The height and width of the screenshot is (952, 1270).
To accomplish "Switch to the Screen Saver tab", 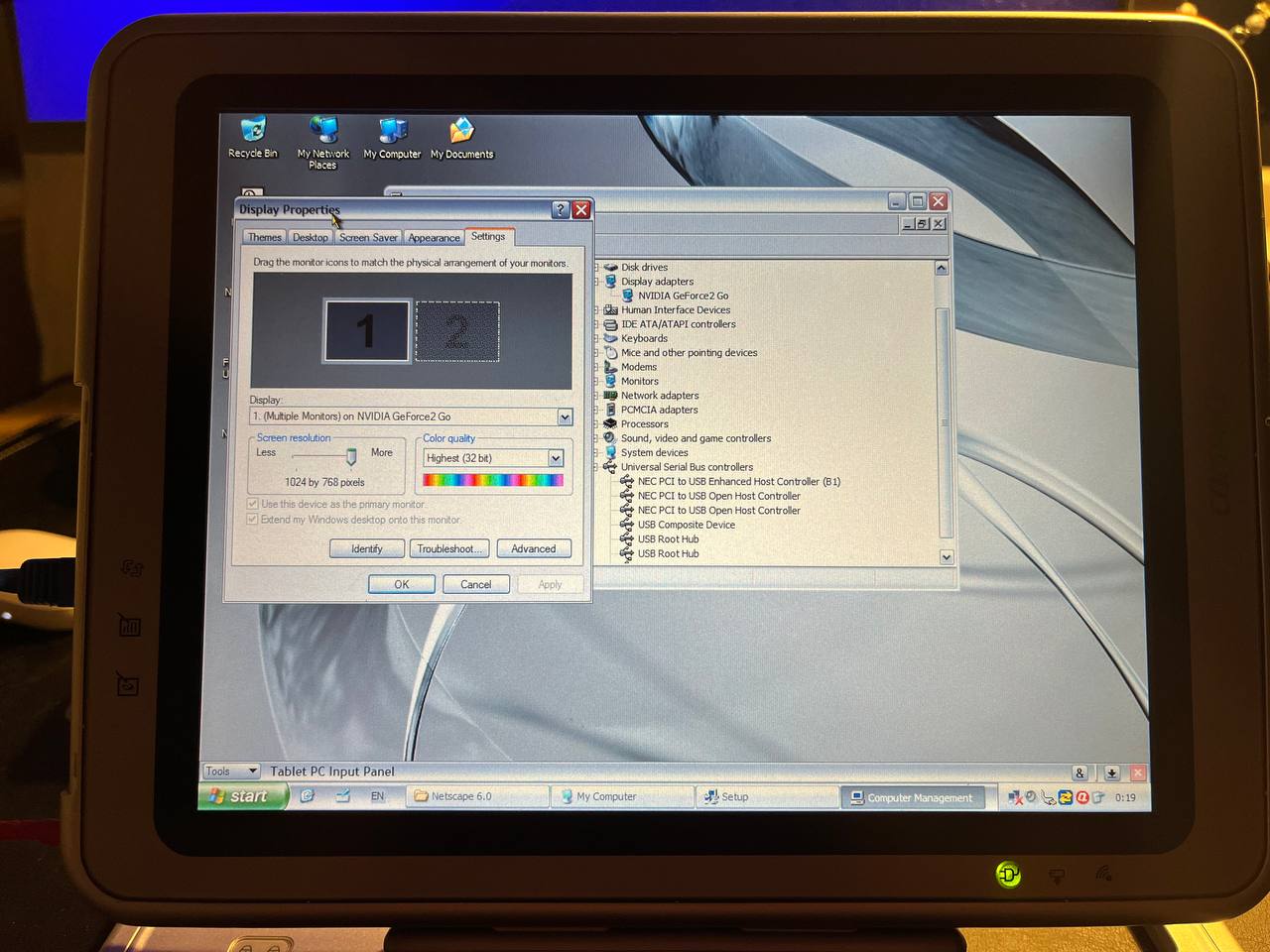I will [368, 238].
